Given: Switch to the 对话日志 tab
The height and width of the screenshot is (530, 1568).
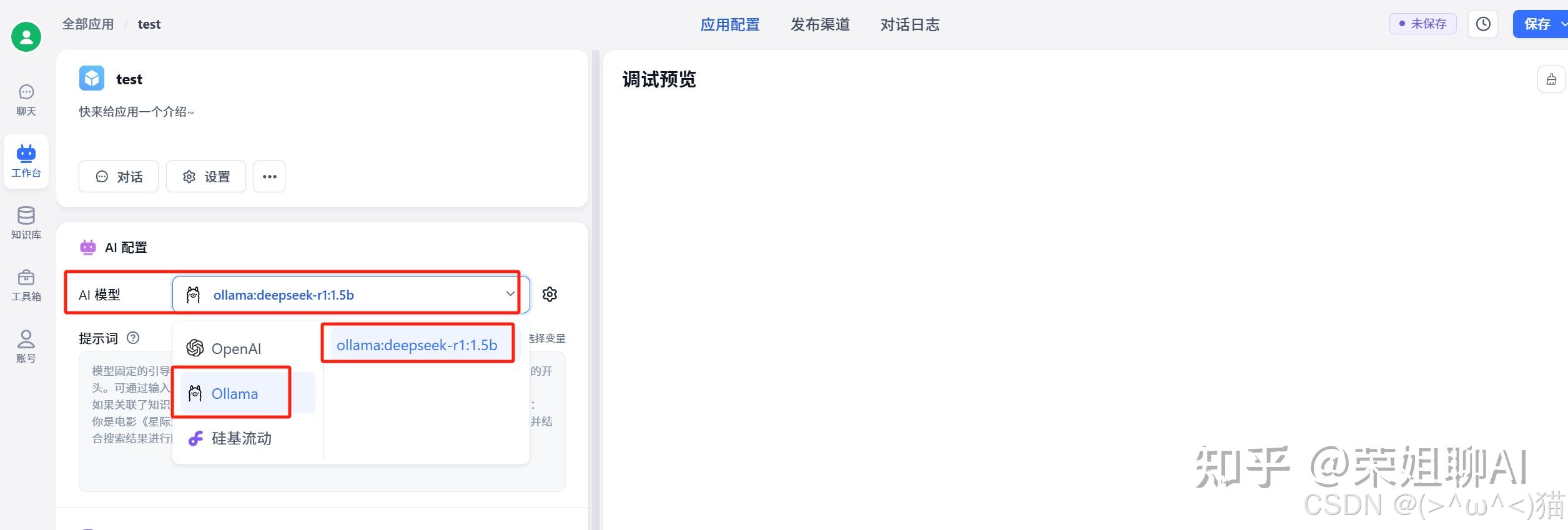Looking at the screenshot, I should coord(910,24).
